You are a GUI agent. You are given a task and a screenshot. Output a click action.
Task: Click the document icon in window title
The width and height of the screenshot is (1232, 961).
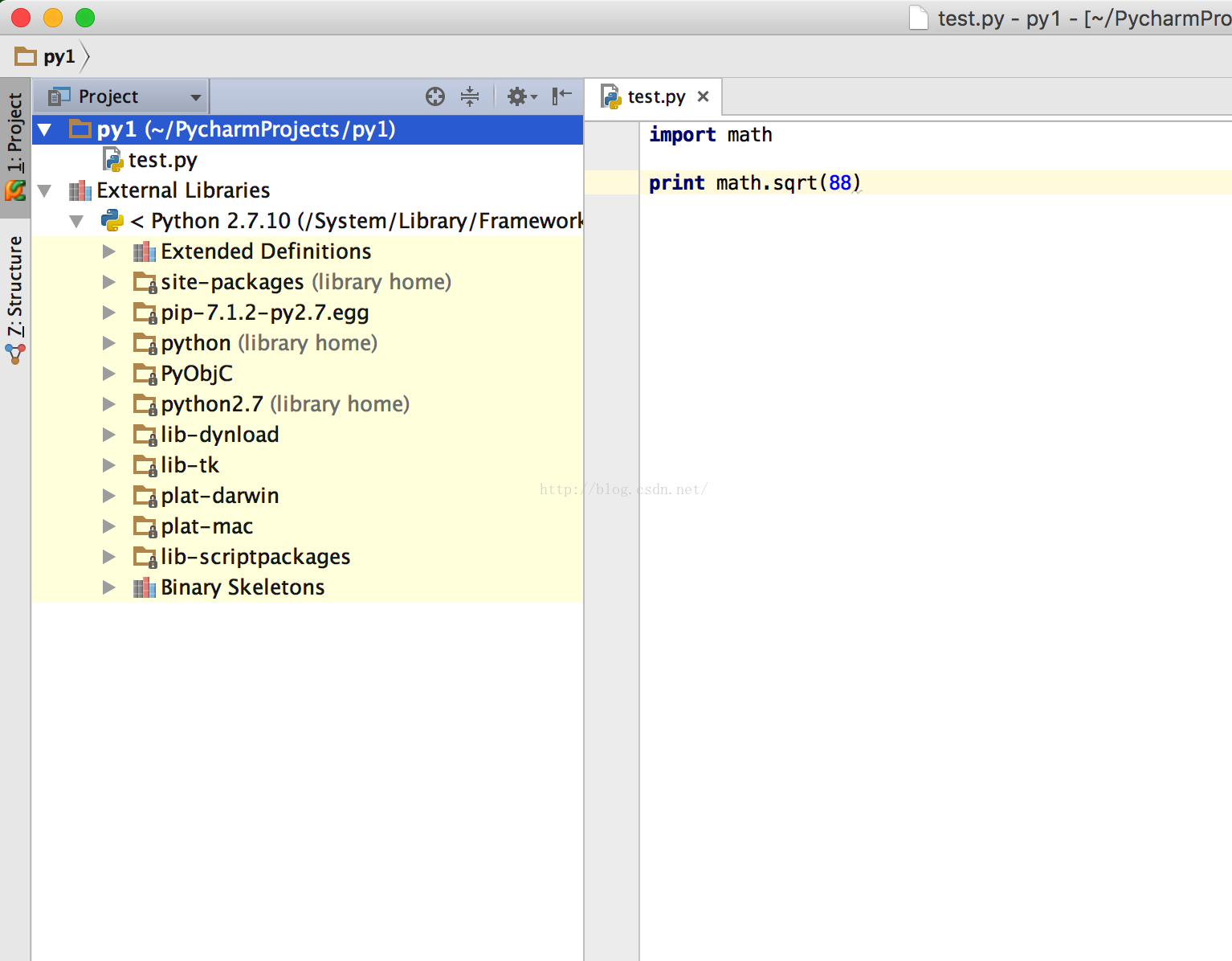[x=918, y=18]
